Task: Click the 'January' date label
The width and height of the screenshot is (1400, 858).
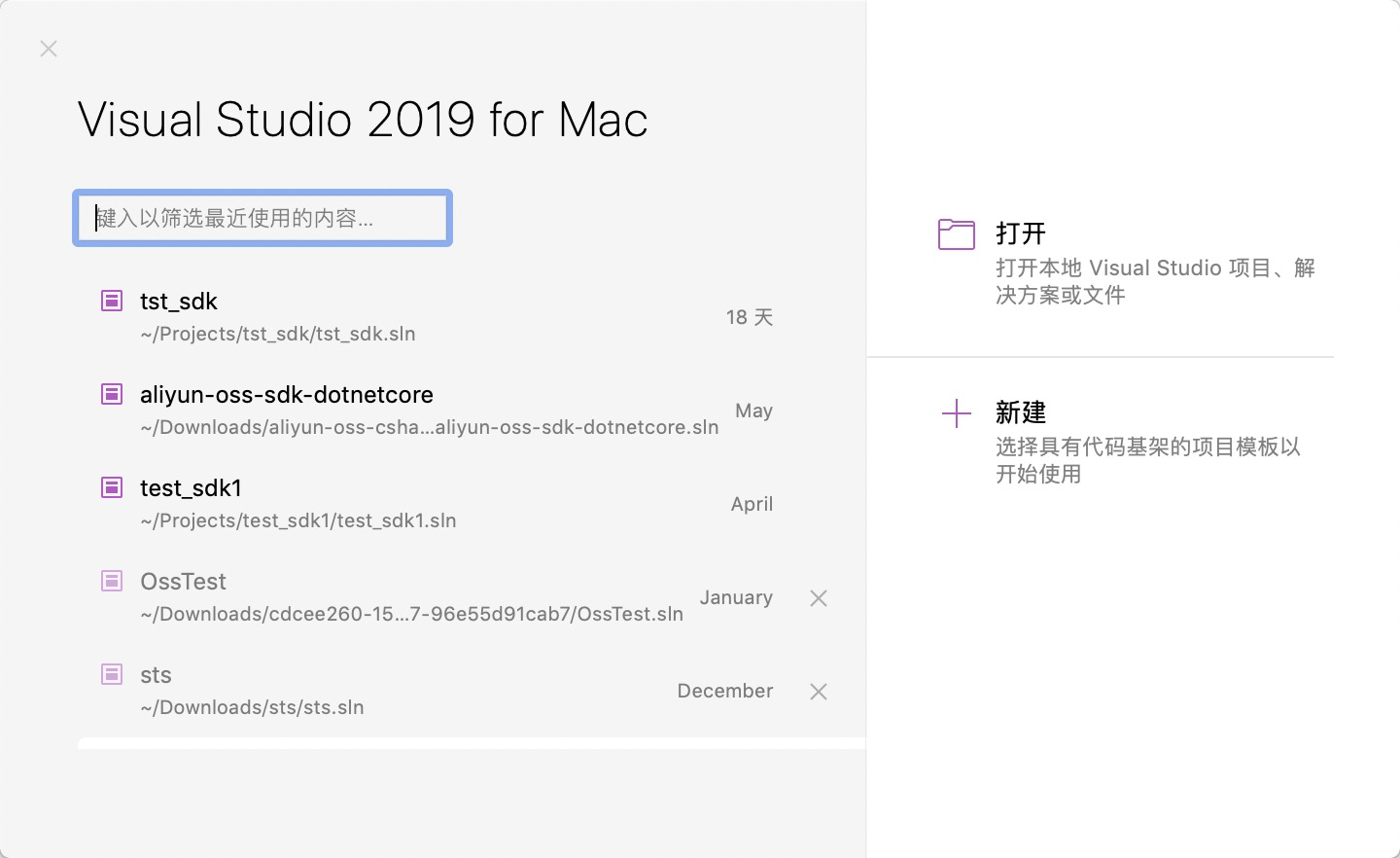Action: point(737,597)
